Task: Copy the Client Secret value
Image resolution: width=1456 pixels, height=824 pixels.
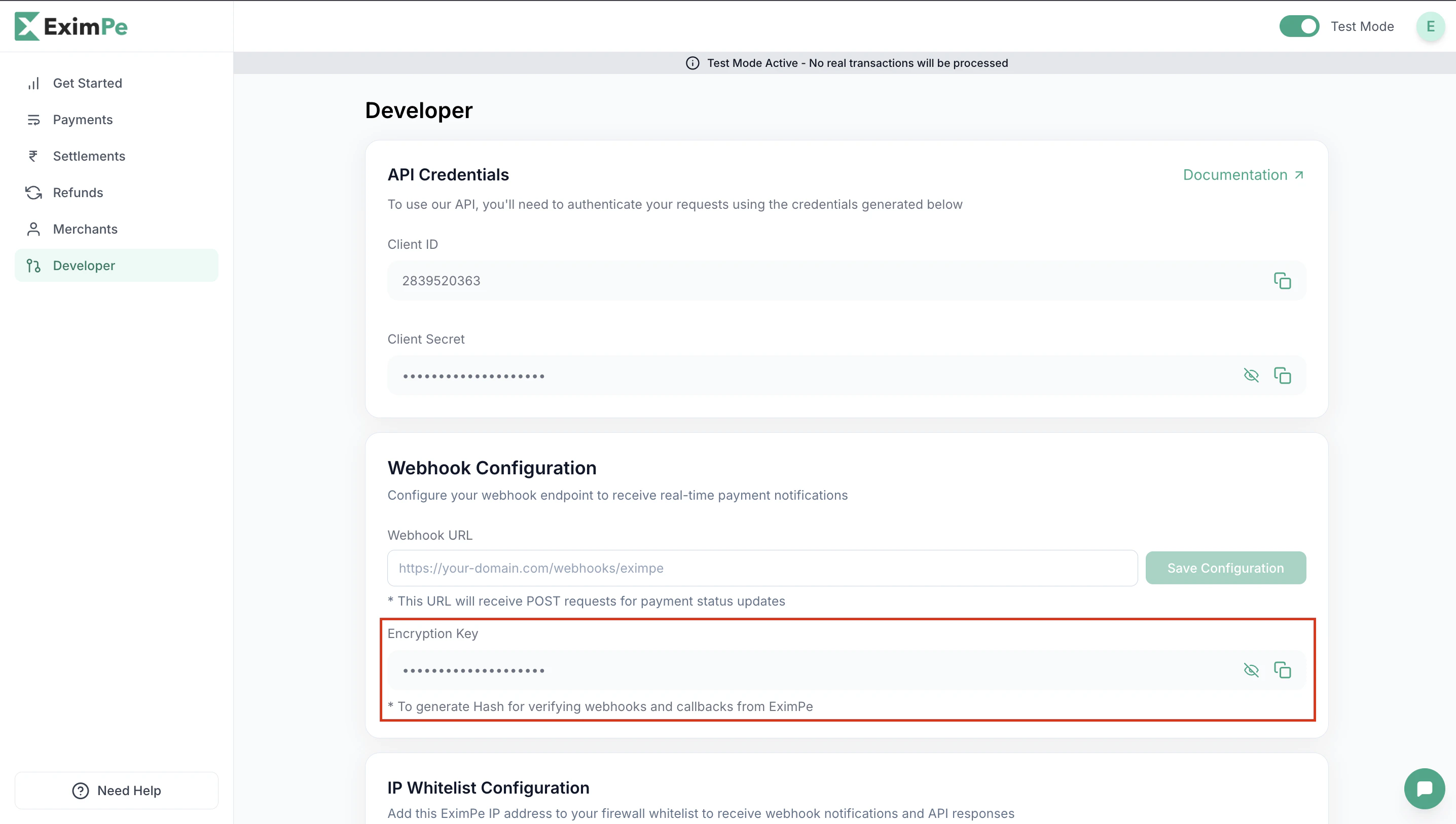Action: (1282, 375)
